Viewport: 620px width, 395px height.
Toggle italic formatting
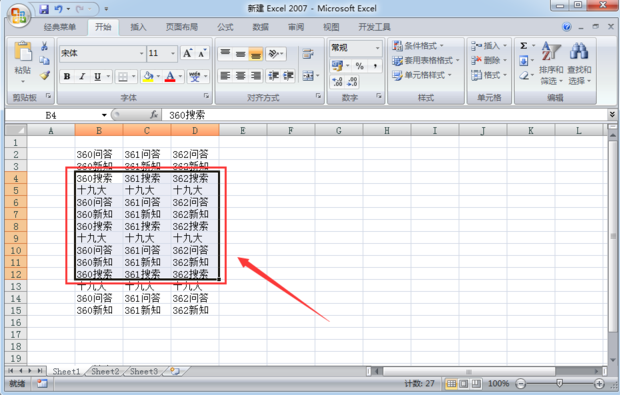82,76
